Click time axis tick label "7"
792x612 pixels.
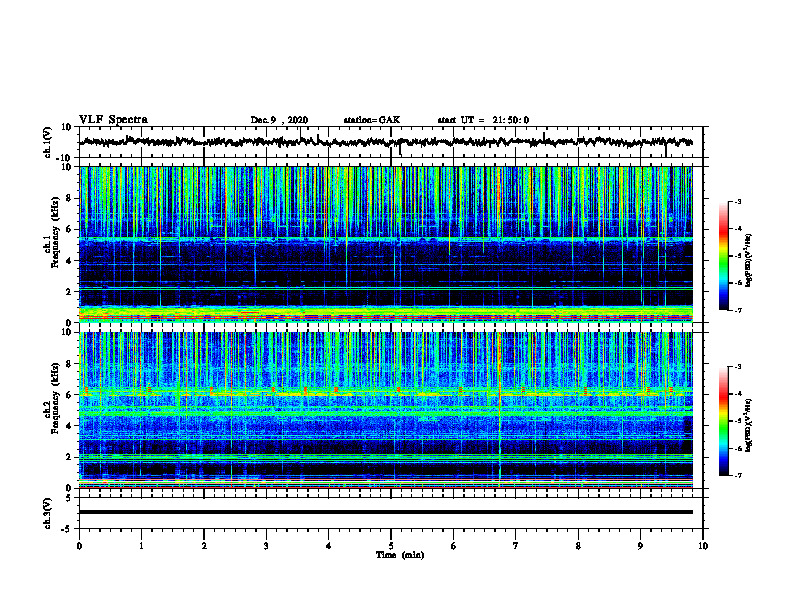tap(516, 546)
